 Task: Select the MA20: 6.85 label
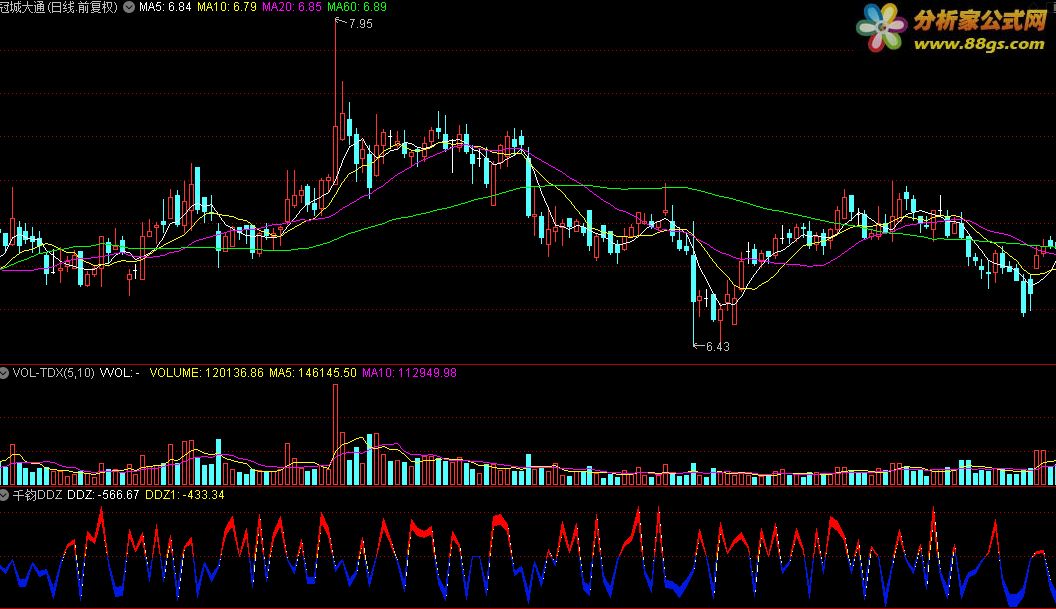click(x=292, y=7)
